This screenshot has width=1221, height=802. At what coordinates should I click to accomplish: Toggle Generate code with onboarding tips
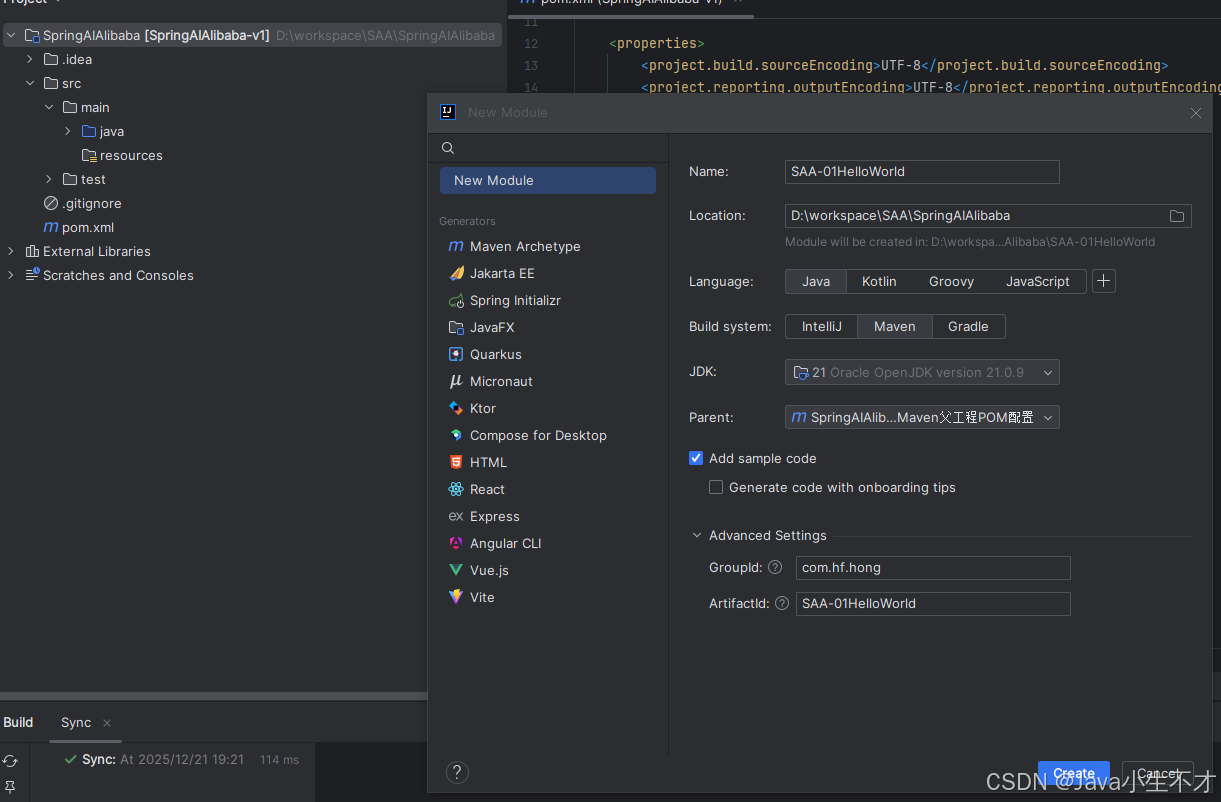click(x=716, y=487)
